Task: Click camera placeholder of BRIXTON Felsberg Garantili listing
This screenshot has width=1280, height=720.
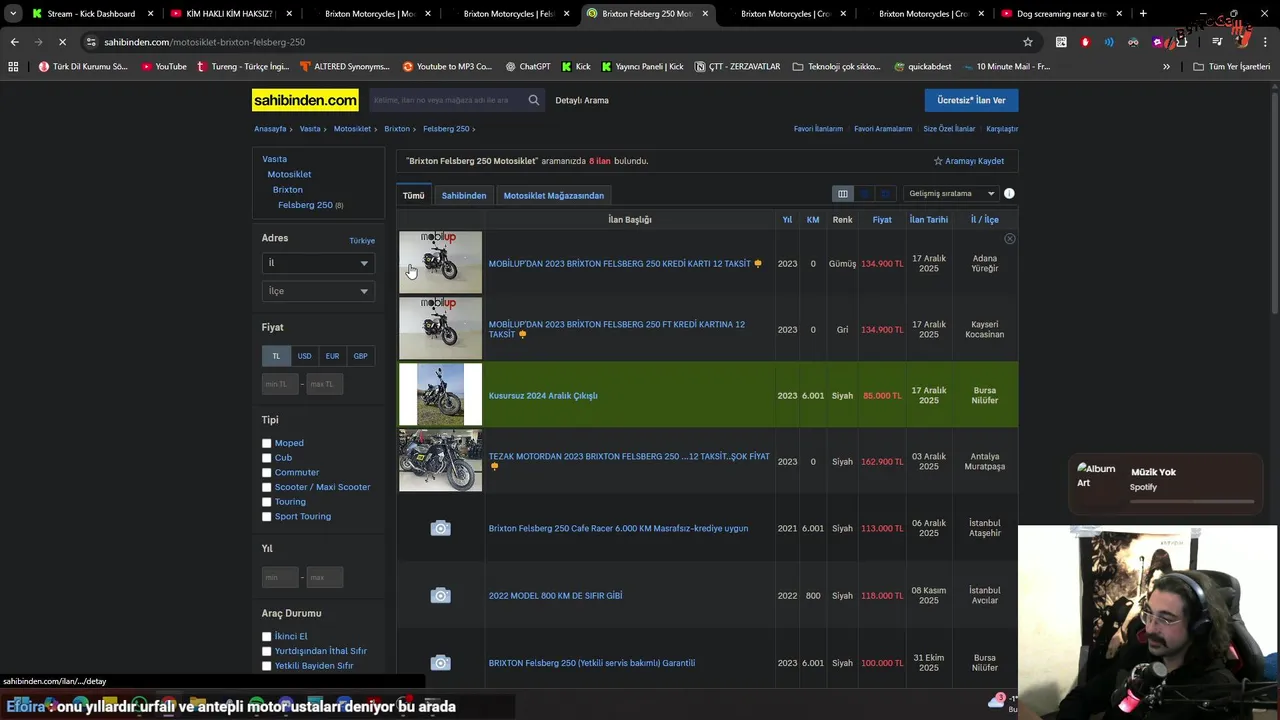Action: click(440, 663)
